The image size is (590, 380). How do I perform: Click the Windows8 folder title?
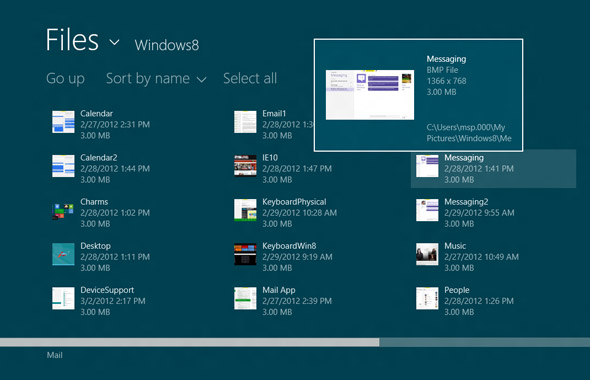167,45
